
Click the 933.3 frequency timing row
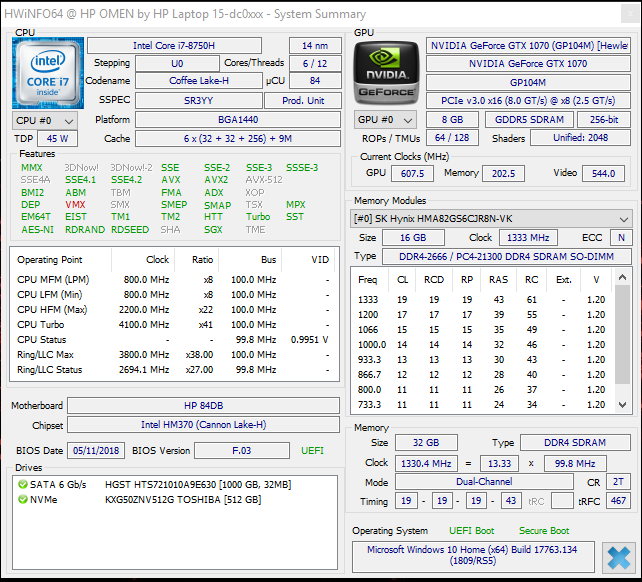click(x=483, y=360)
